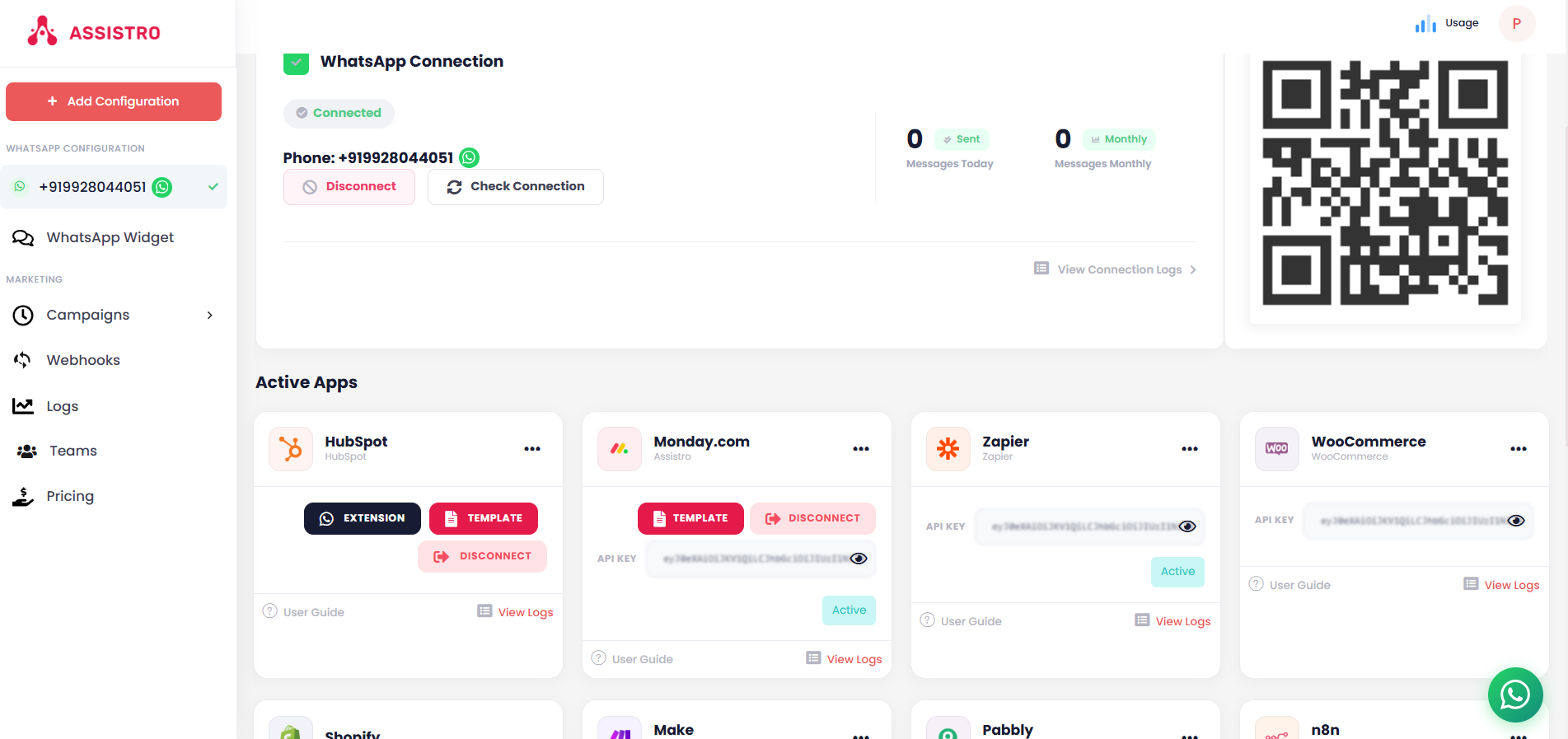The width and height of the screenshot is (1568, 739).
Task: Open the Pricing page from the sidebar
Action: coord(70,496)
